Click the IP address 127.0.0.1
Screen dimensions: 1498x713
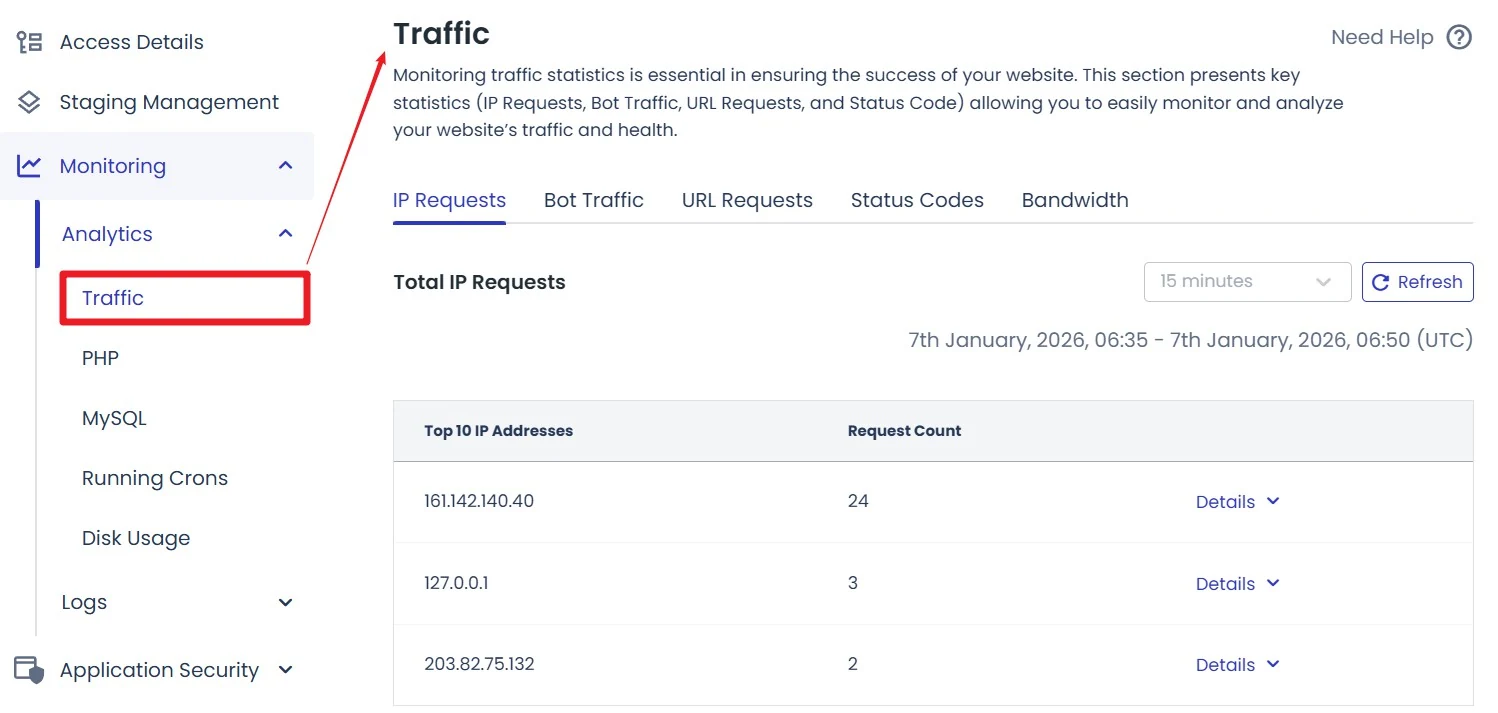[x=456, y=583]
